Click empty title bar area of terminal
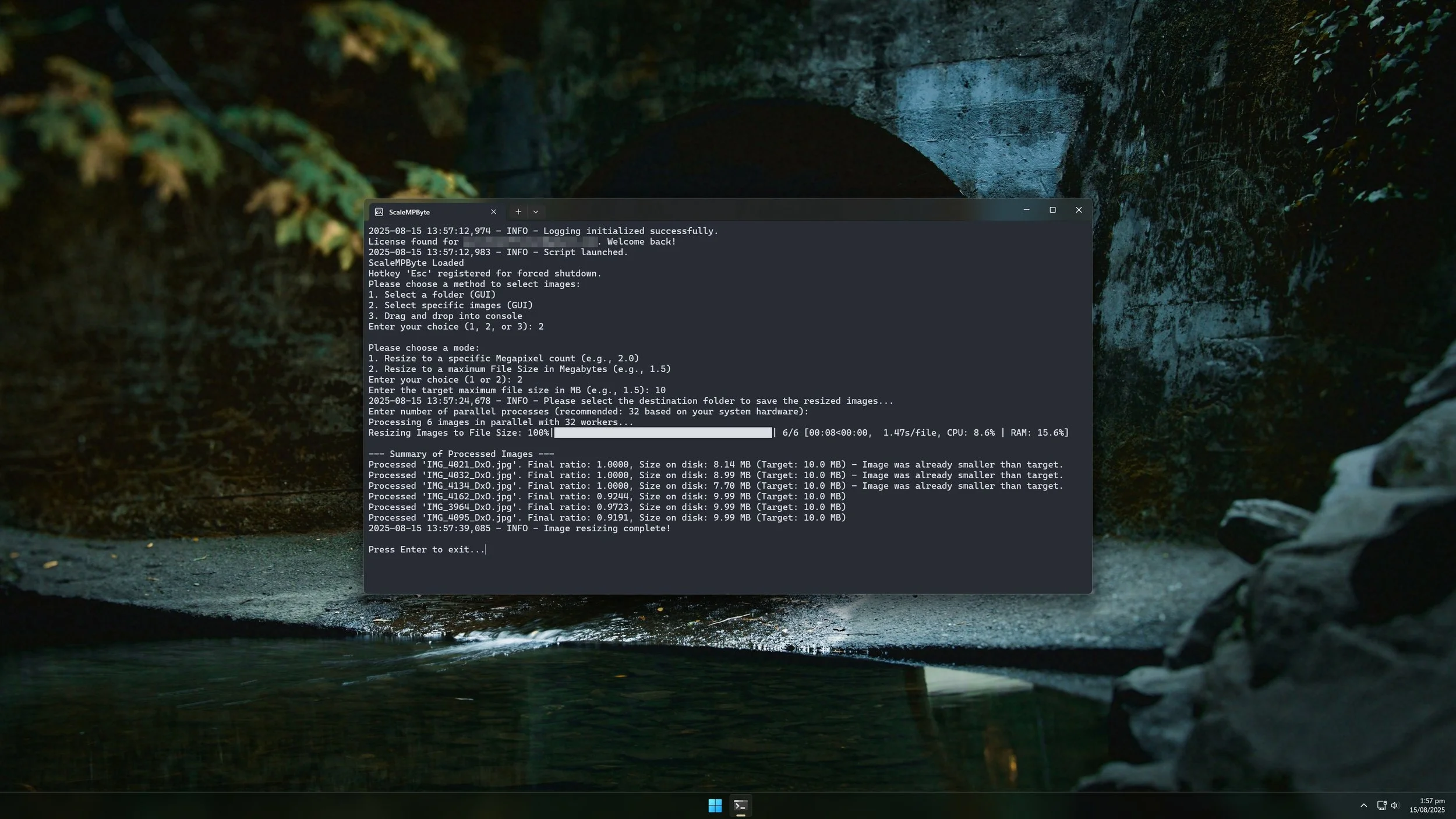 coord(757,210)
